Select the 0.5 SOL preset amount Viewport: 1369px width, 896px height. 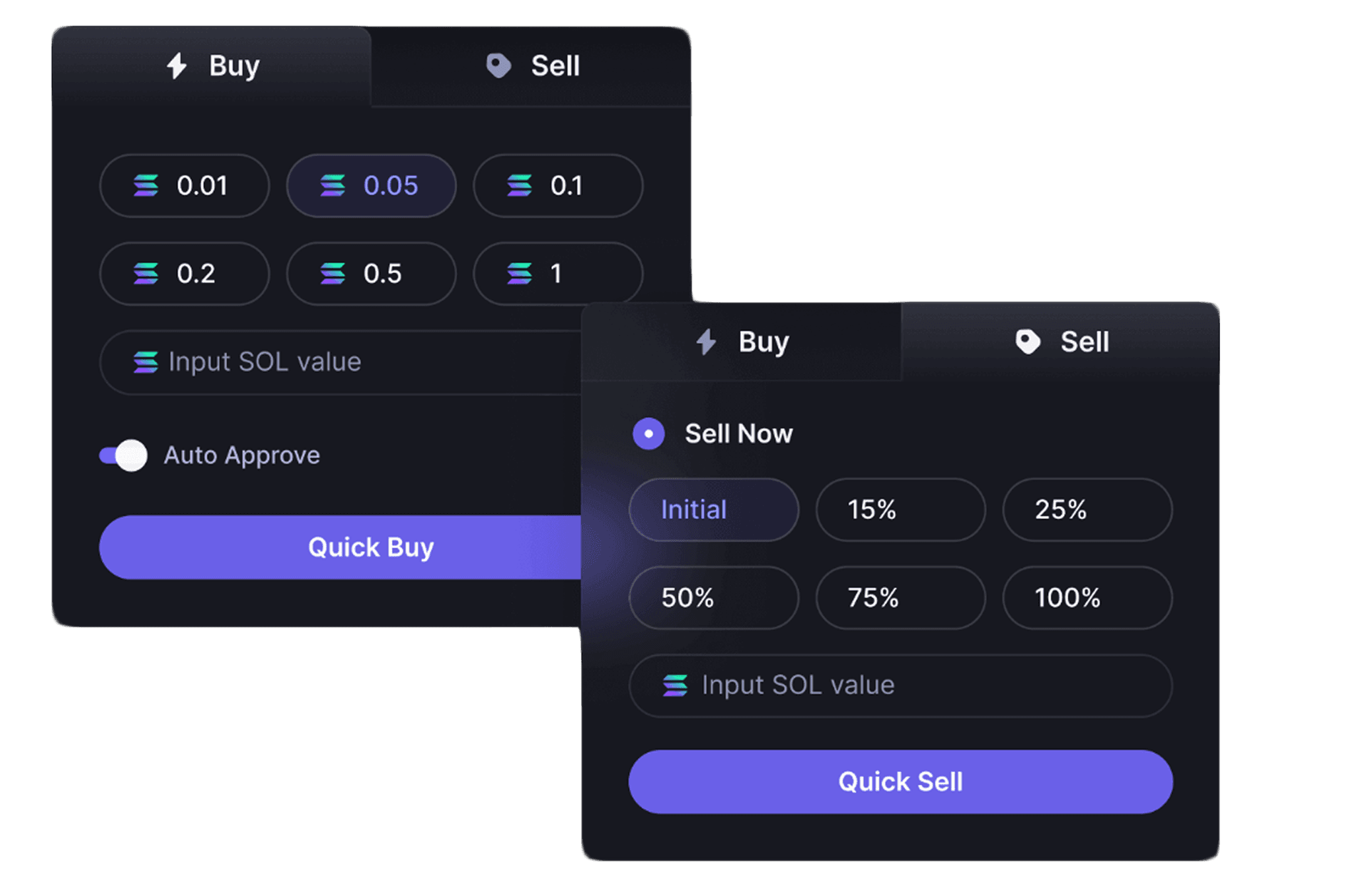371,273
